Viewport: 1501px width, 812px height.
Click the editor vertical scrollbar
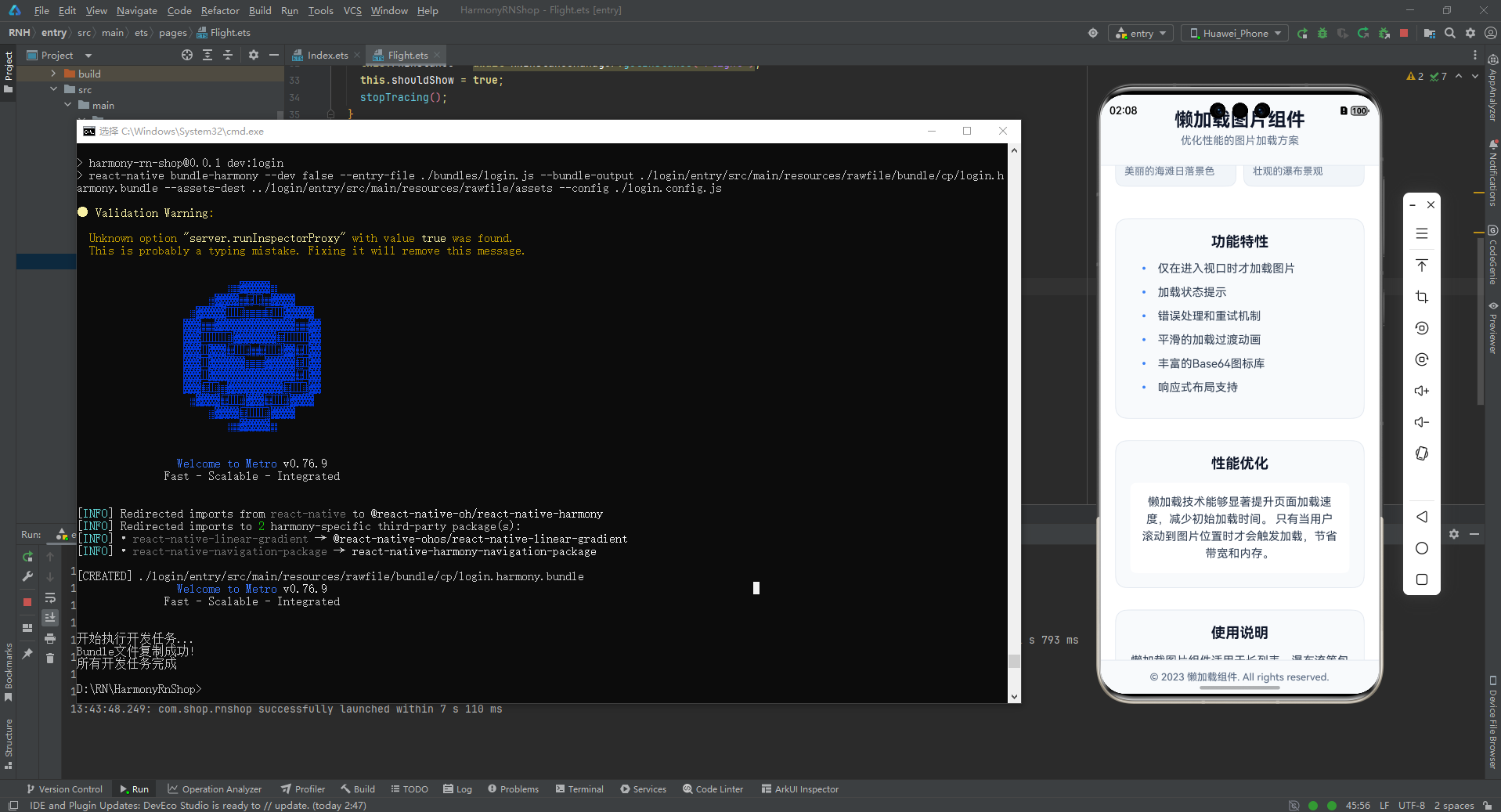click(1480, 321)
